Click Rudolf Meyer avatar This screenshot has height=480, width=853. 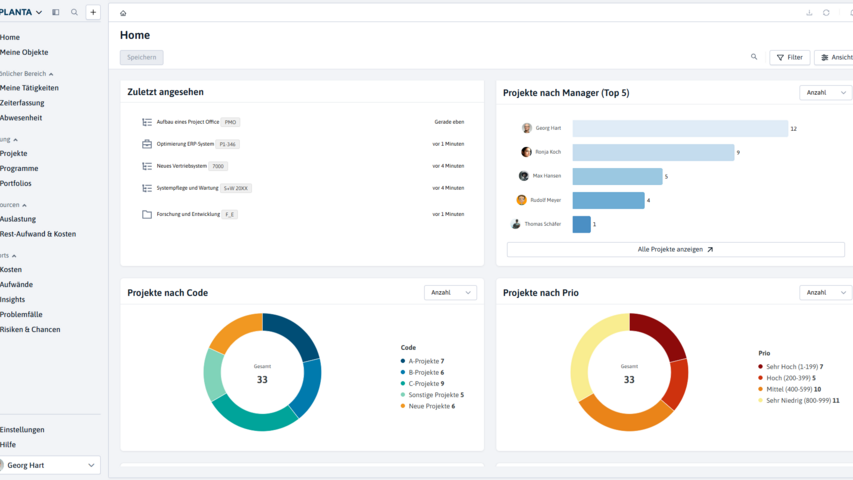[x=521, y=200]
